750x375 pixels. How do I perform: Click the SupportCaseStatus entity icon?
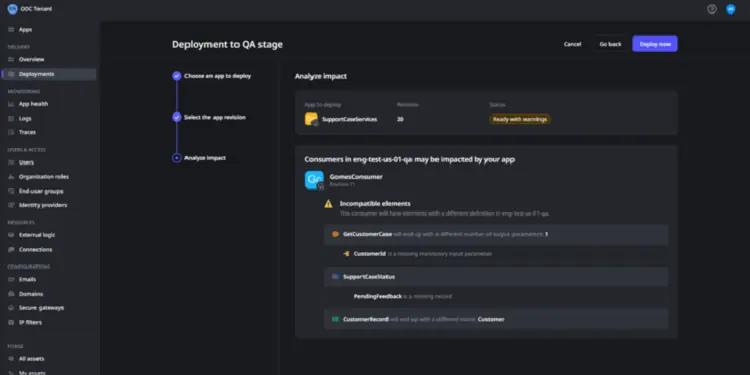(335, 276)
